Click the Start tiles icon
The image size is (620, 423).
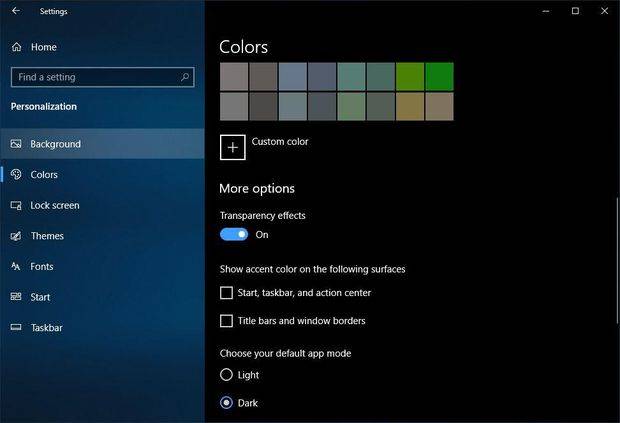16,296
